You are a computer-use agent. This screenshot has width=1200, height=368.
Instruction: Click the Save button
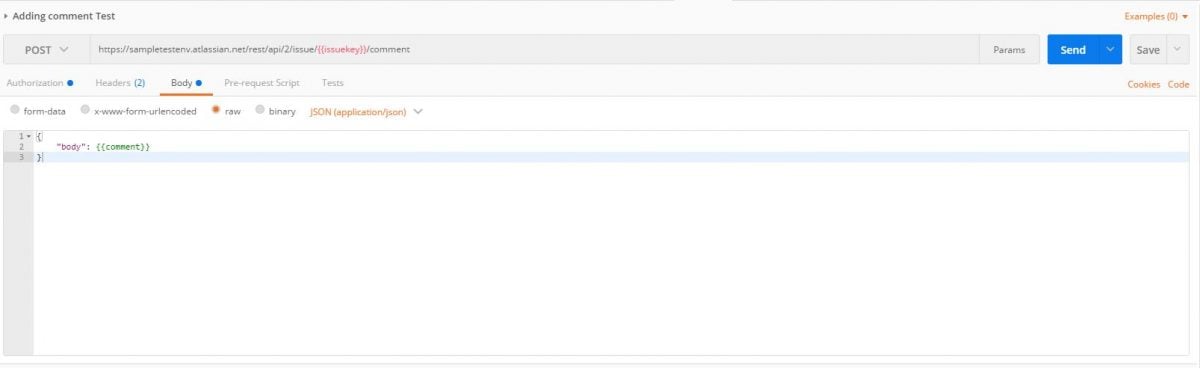point(1147,50)
